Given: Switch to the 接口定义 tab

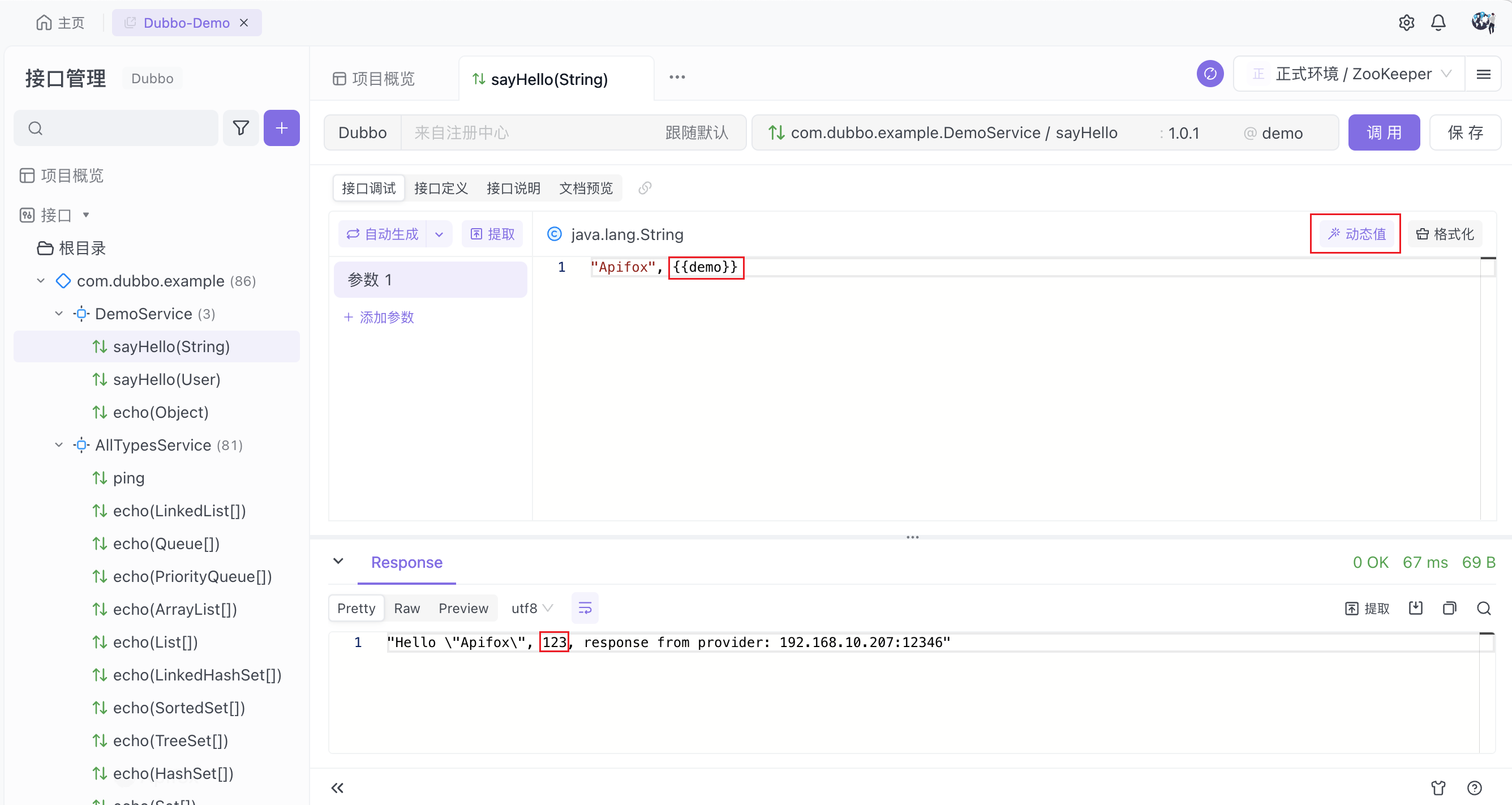Looking at the screenshot, I should (441, 188).
